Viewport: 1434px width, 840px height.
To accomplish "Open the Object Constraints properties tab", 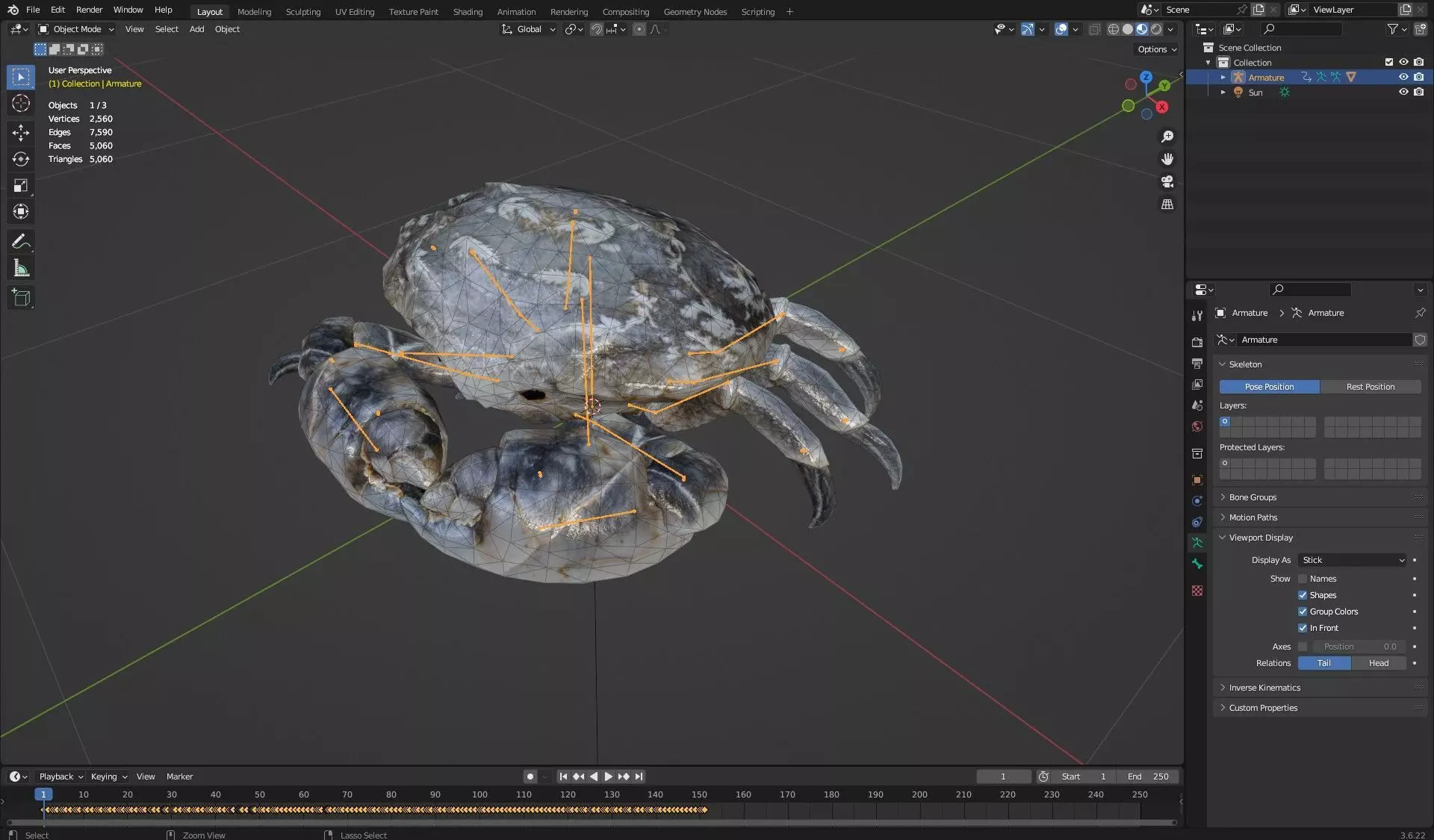I will coord(1197,522).
